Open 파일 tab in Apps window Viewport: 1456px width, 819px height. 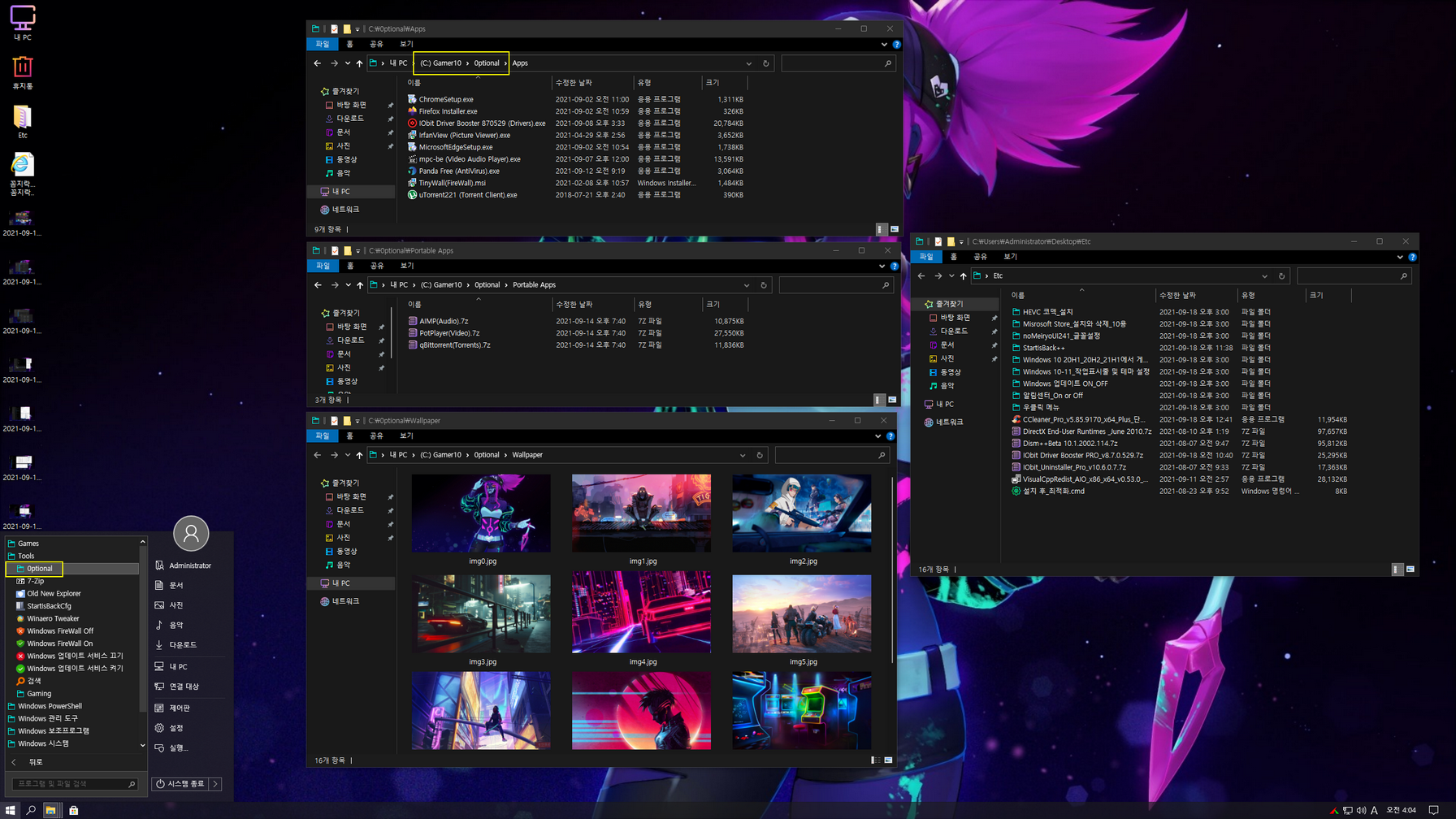(x=323, y=44)
